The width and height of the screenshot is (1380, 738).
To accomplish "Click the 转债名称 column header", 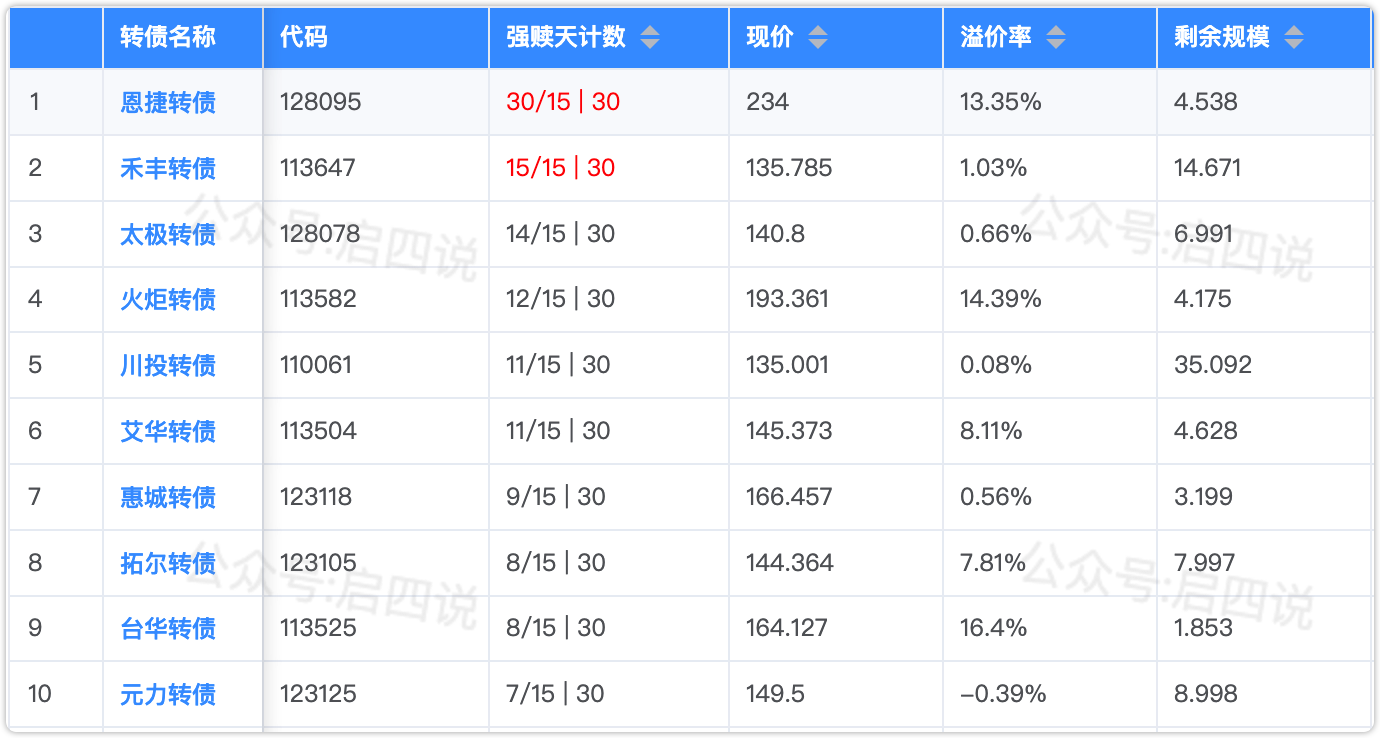I will click(168, 38).
